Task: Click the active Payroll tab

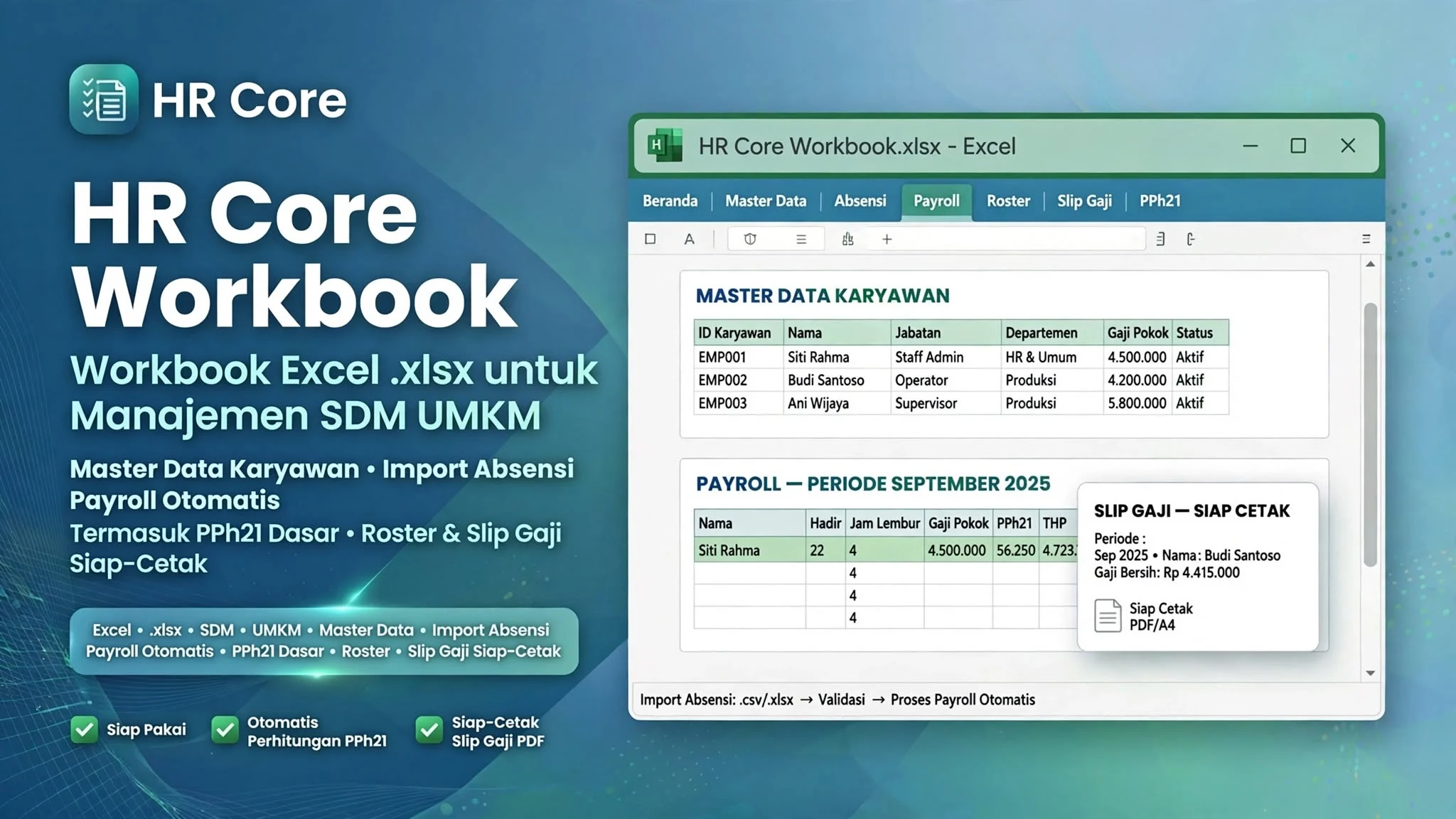Action: (936, 202)
